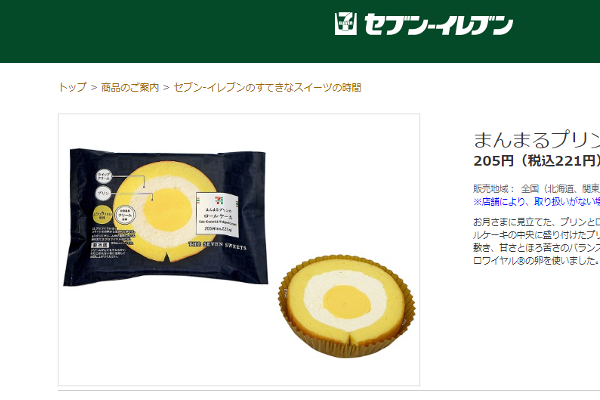The width and height of the screenshot is (600, 400).
Task: Click the 7-Eleven logo icon in header
Action: point(346,24)
